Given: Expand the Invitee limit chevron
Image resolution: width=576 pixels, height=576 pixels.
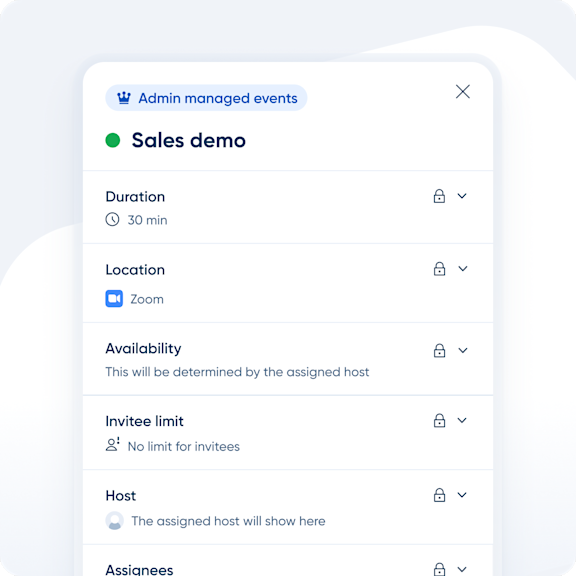Looking at the screenshot, I should pyautogui.click(x=462, y=420).
